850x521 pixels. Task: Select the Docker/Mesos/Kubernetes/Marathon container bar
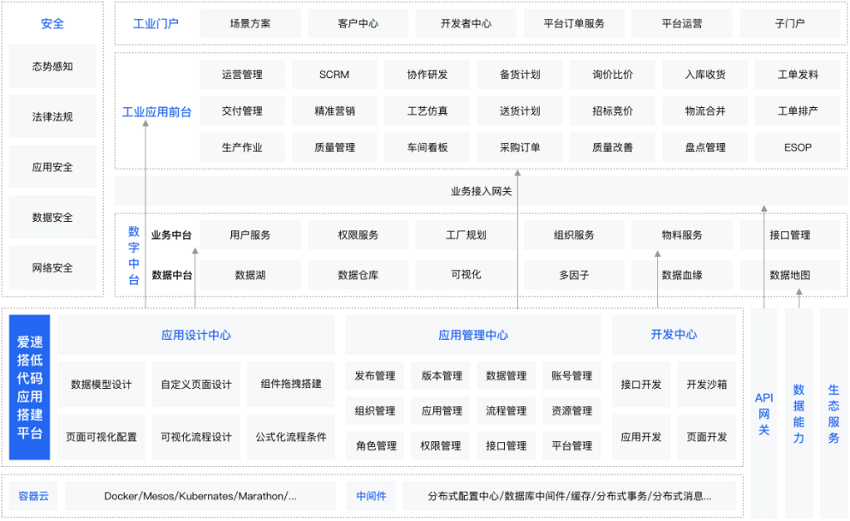click(x=200, y=496)
